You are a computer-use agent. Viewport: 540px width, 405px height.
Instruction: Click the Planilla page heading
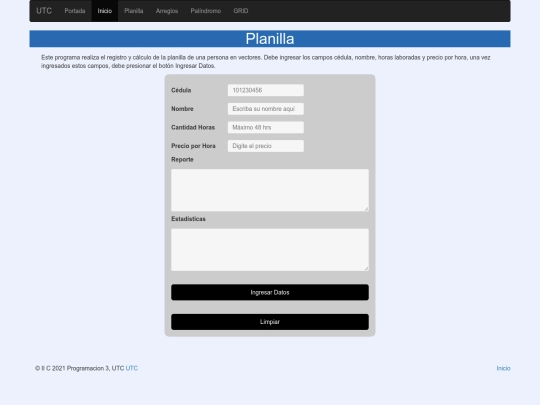(x=270, y=39)
